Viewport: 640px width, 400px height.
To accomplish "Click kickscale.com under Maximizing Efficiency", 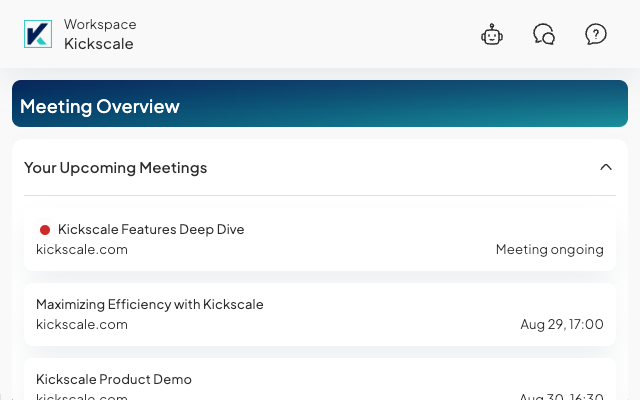I will coord(82,324).
